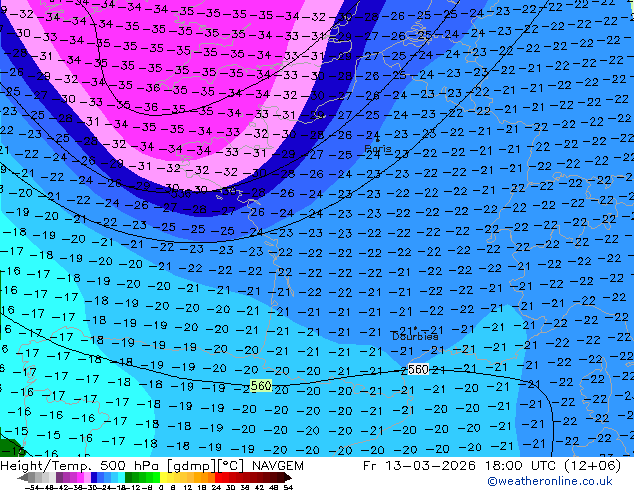Pick the cyan -18 legend swatch
Viewport: 634px width, 490px height.
coord(122,477)
